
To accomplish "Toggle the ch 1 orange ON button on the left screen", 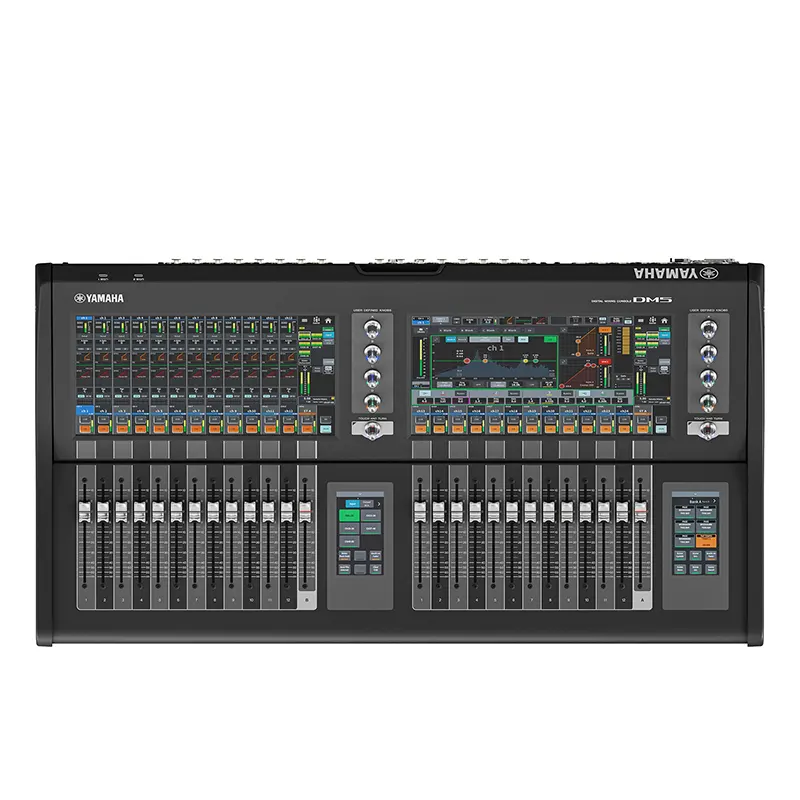I will click(x=85, y=429).
